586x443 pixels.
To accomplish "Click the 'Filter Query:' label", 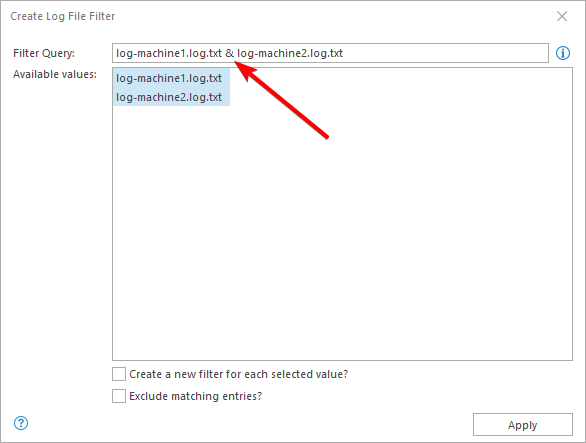I will [44, 53].
